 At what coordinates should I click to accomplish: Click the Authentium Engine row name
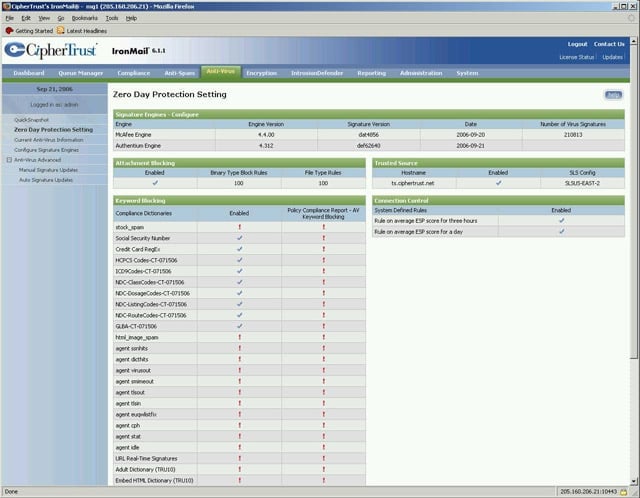pyautogui.click(x=138, y=146)
